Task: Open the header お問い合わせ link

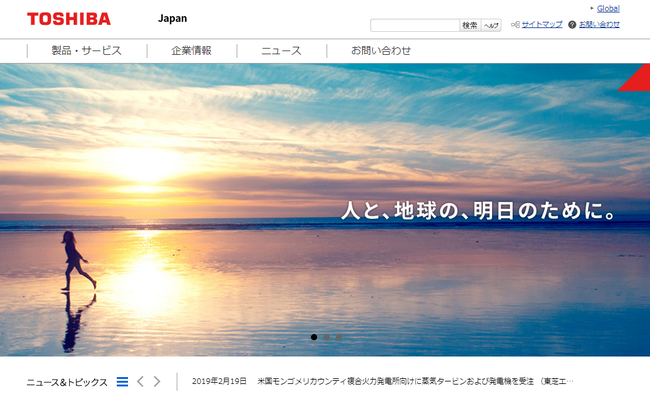Action: point(599,24)
